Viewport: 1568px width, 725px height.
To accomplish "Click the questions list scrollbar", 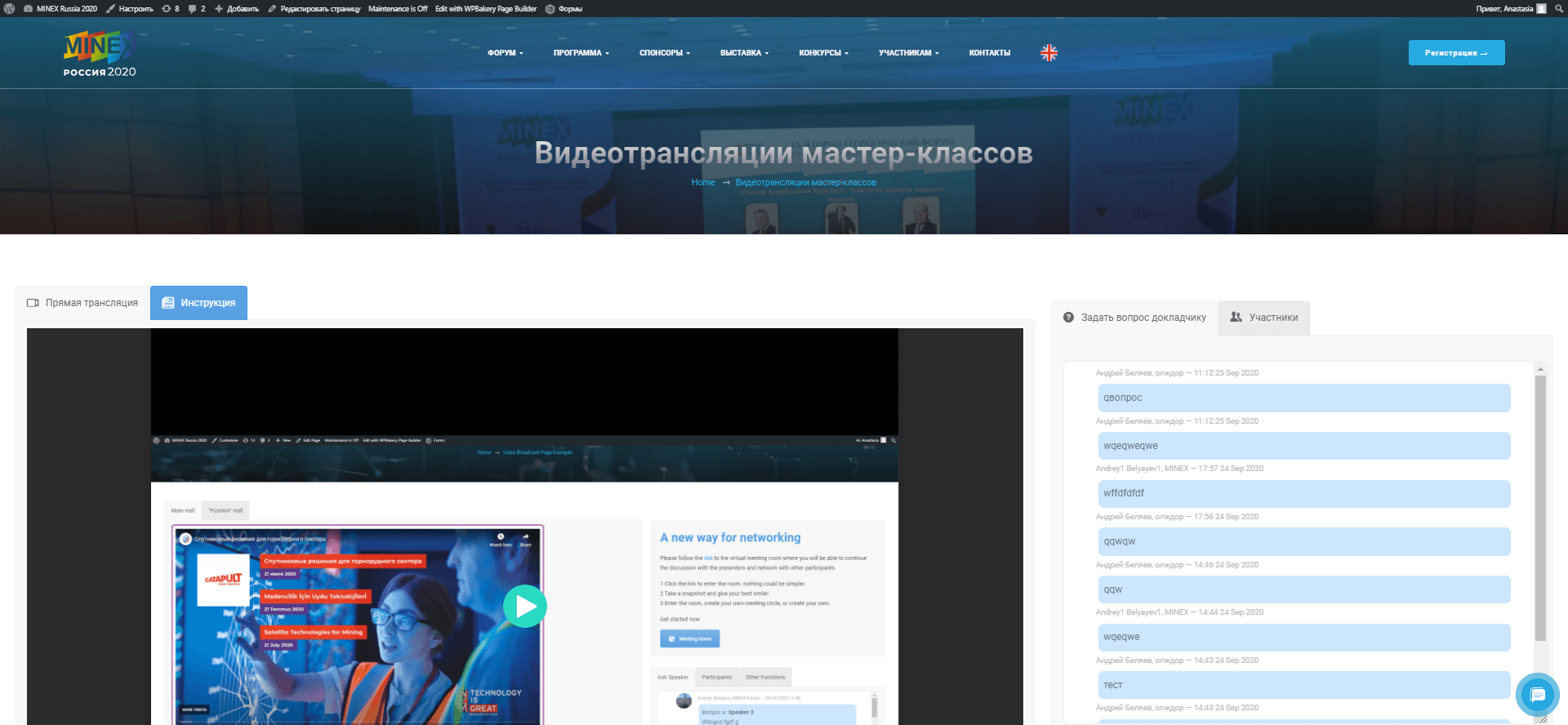I will pos(1540,506).
